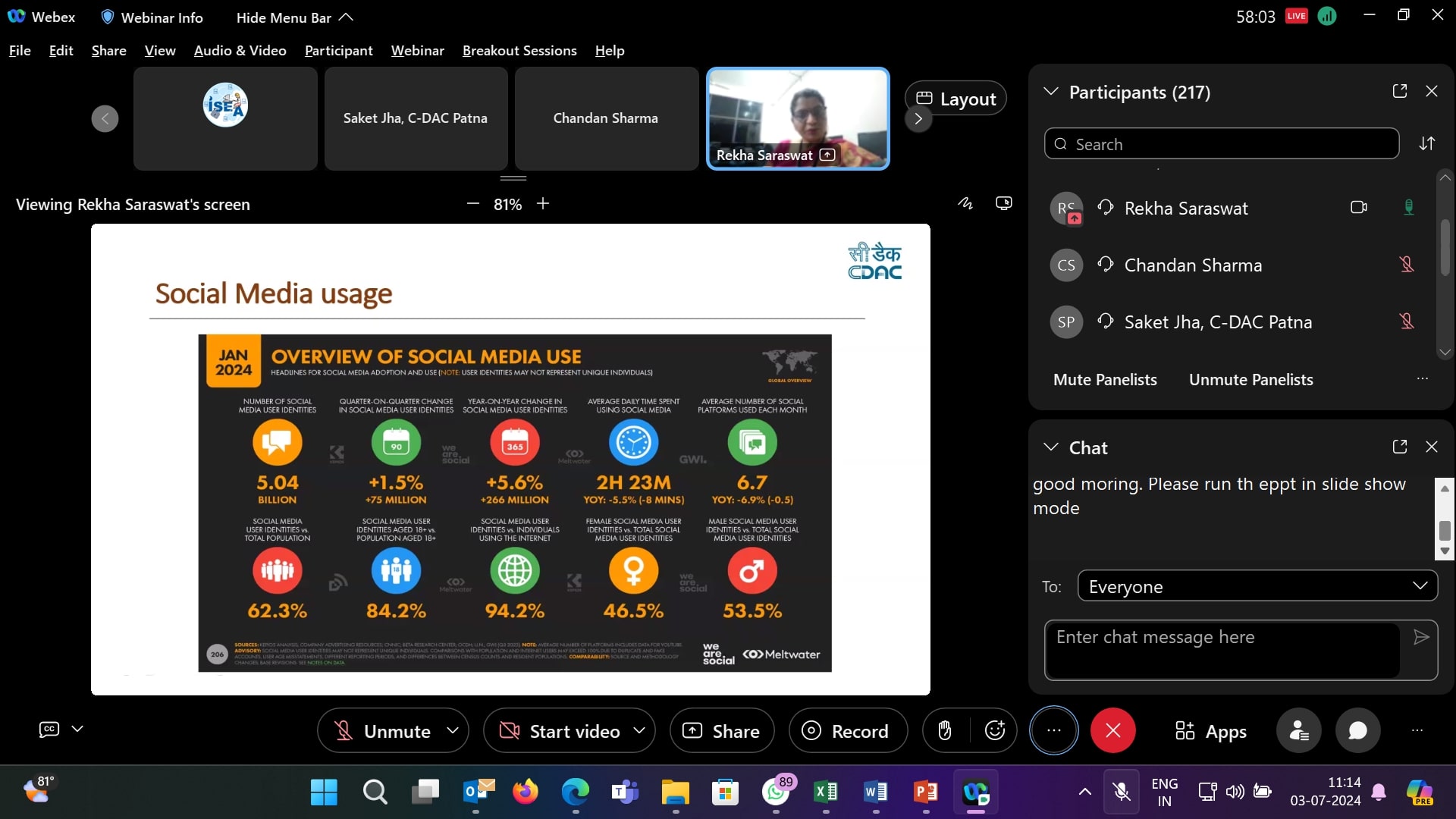
Task: Open the Audio & Video menu
Action: click(240, 51)
